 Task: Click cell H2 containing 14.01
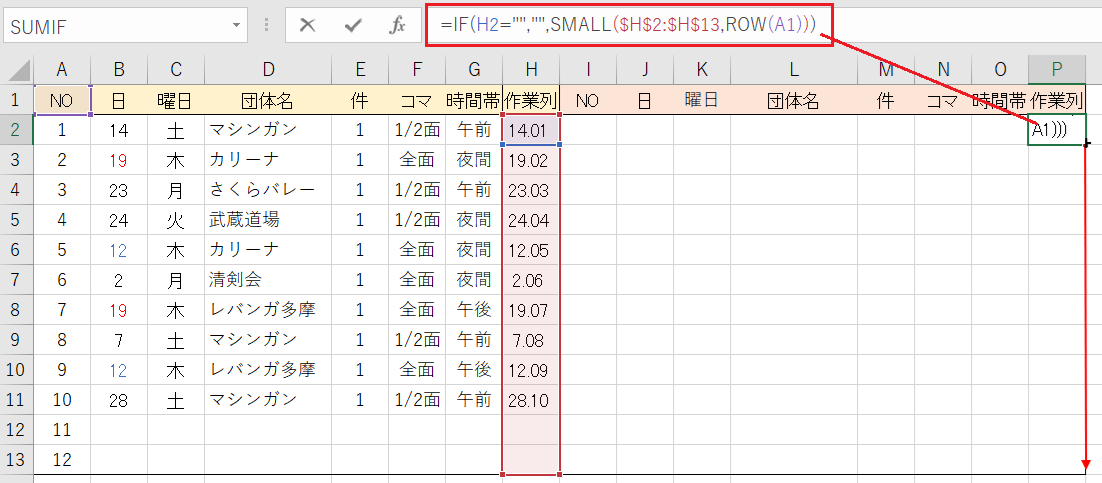pos(531,130)
